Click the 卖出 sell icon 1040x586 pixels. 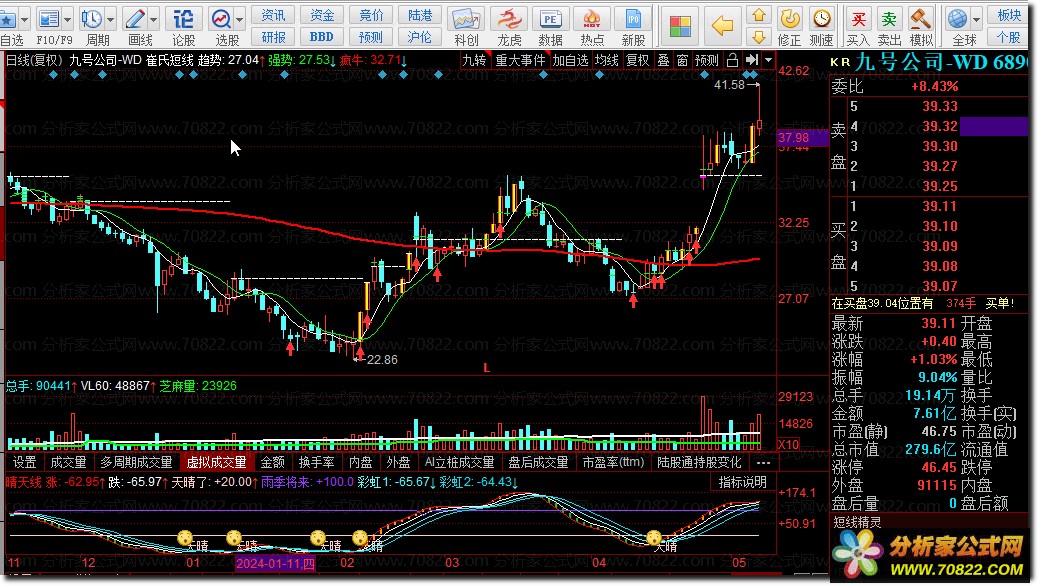coord(889,19)
